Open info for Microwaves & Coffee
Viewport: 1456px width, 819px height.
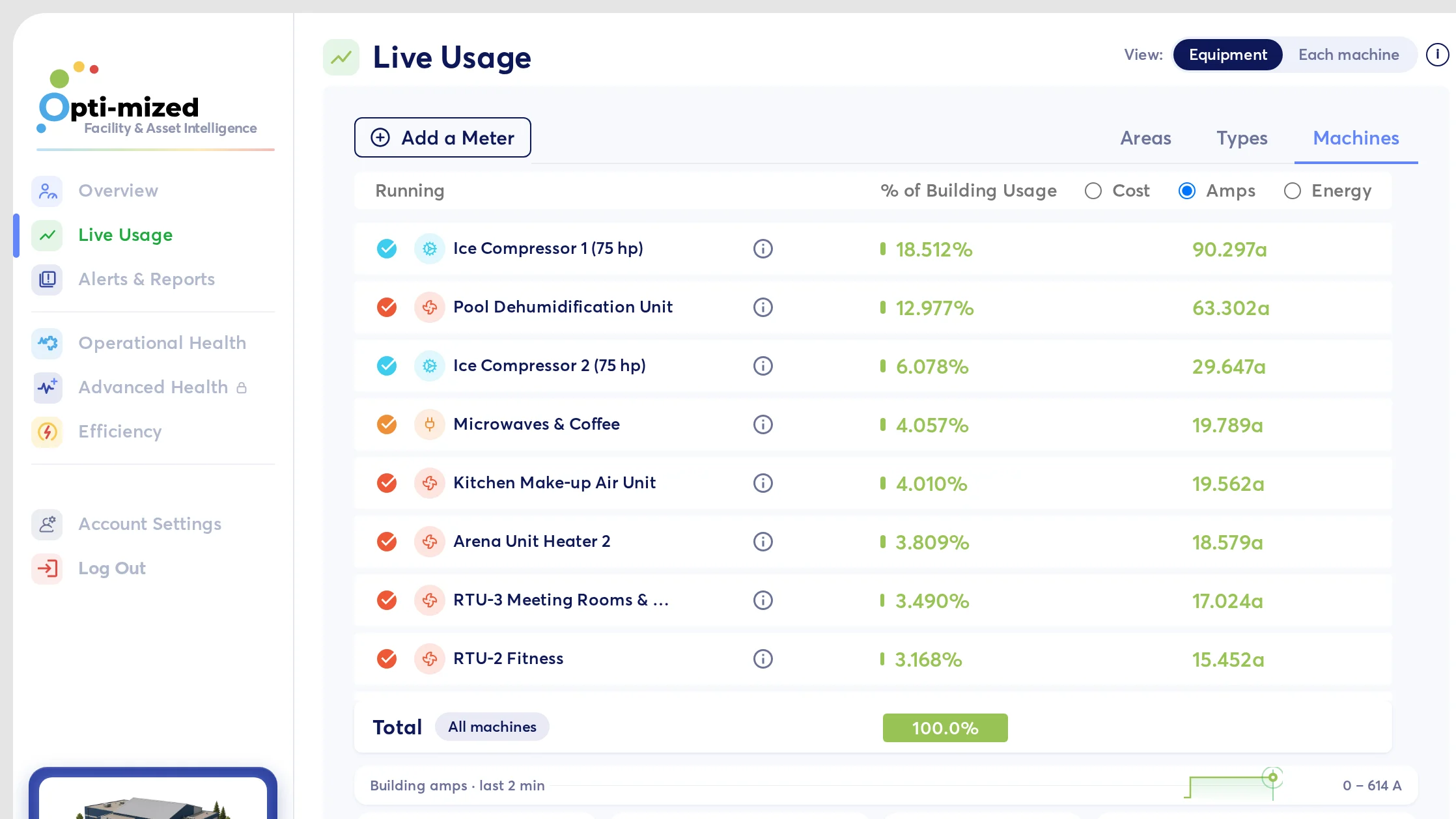point(763,424)
